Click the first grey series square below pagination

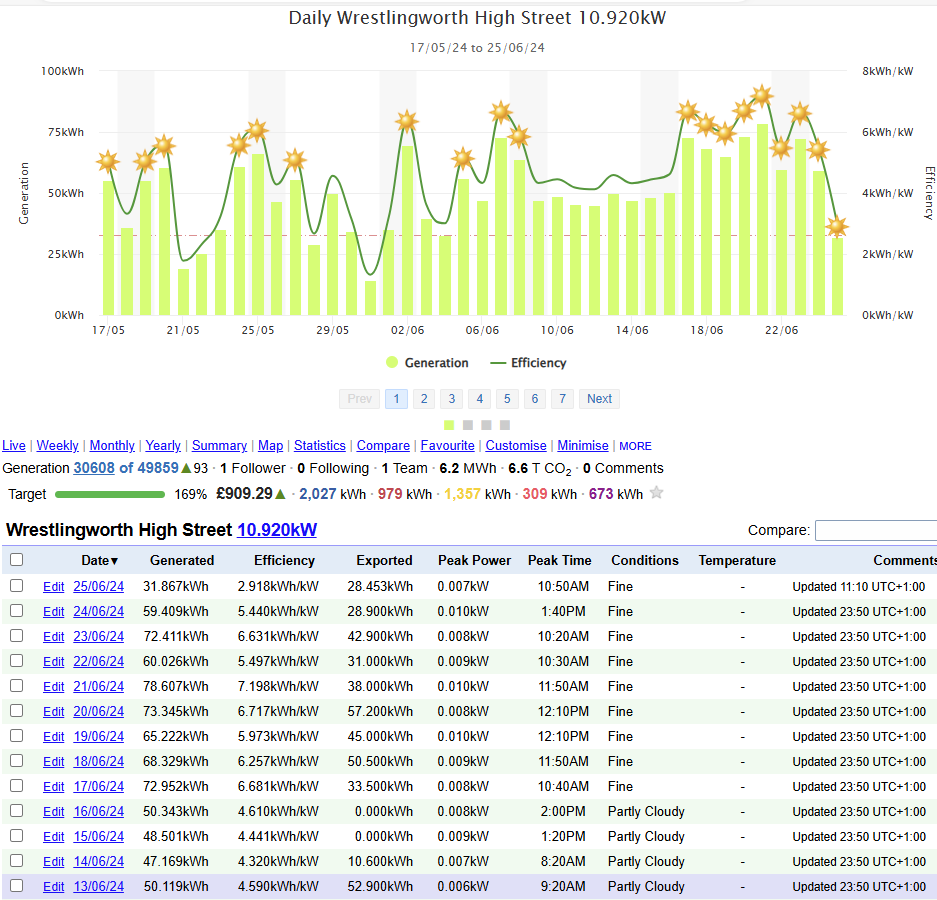(x=468, y=425)
